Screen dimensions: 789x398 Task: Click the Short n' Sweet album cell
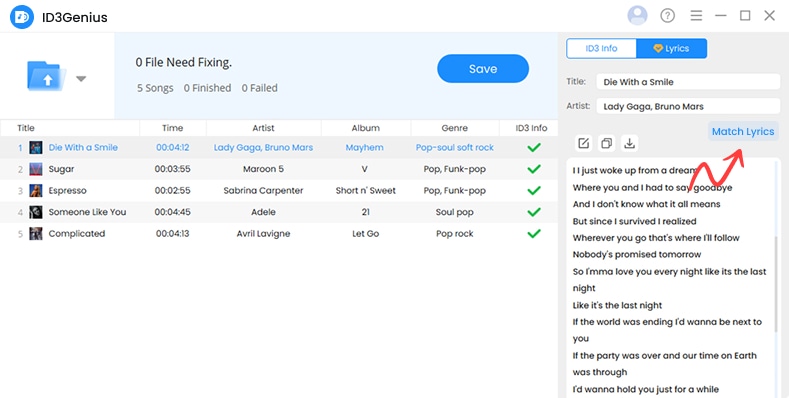[x=365, y=191]
